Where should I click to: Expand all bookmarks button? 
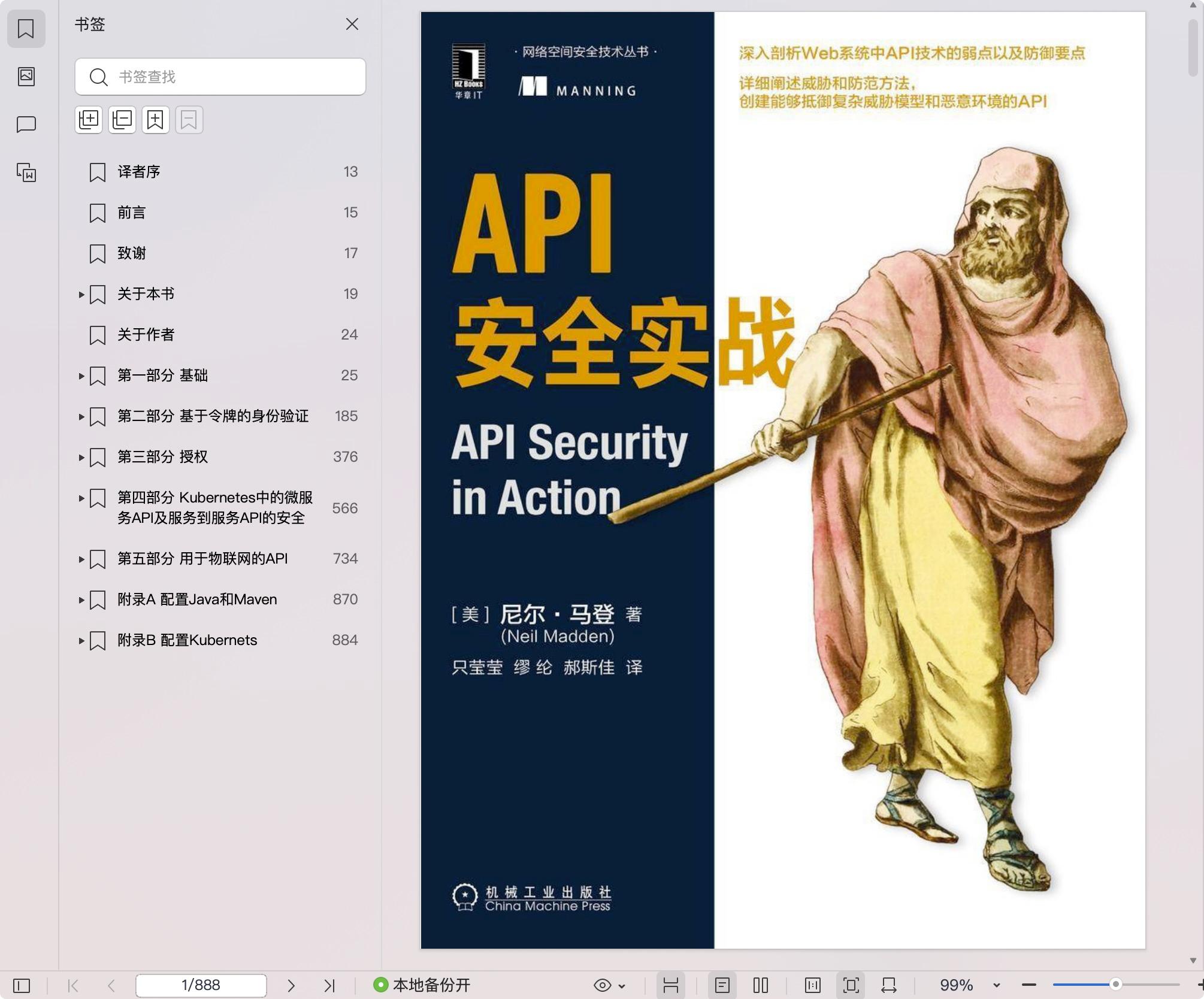coord(89,120)
